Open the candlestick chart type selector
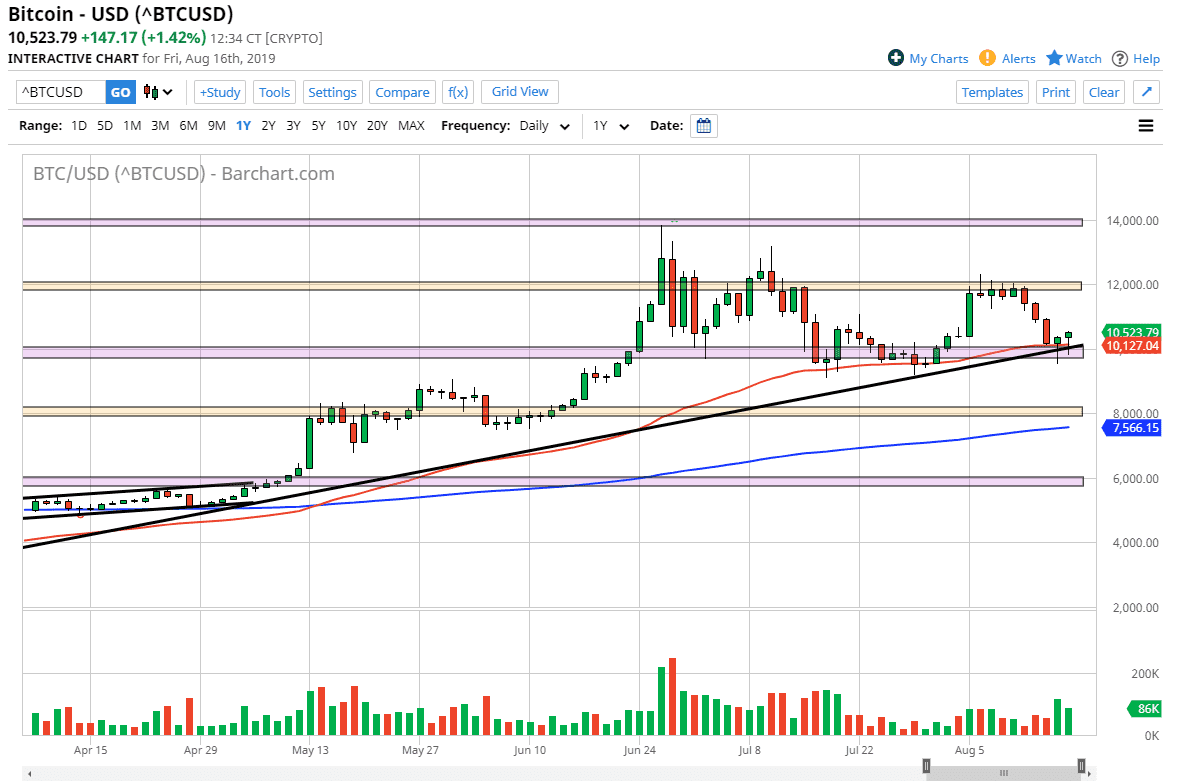This screenshot has width=1177, height=783. [158, 92]
